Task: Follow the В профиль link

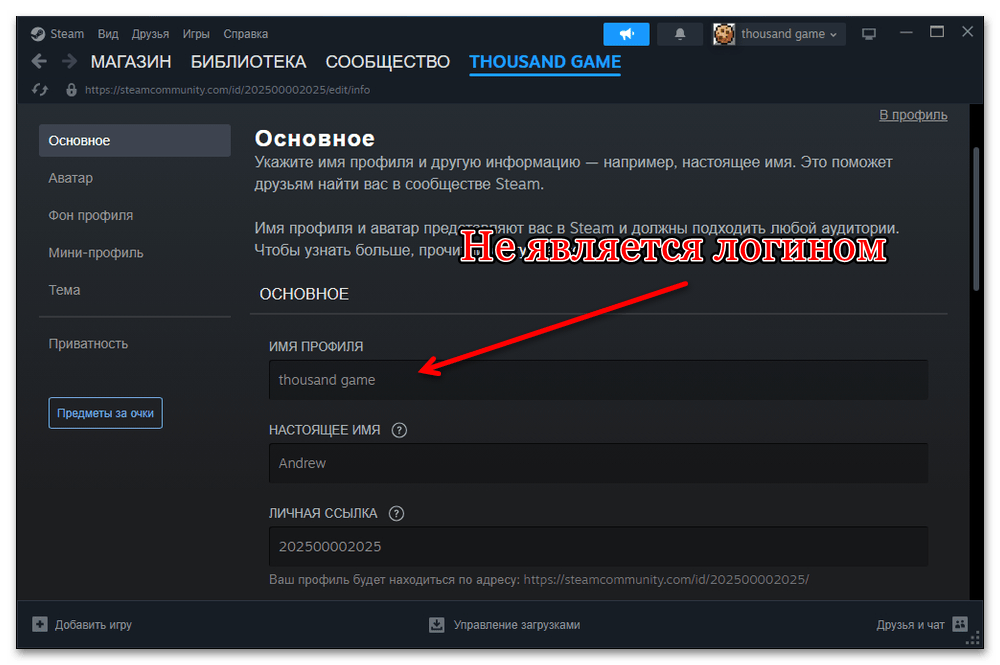Action: [x=912, y=114]
